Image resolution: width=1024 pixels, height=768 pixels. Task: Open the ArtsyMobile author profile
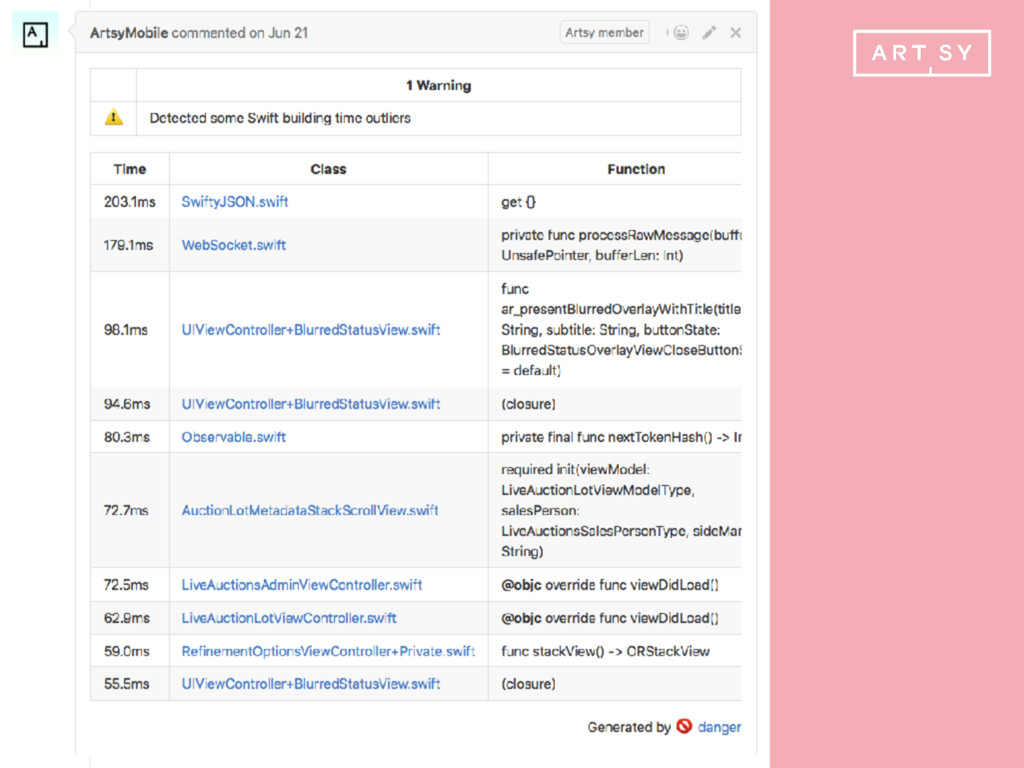(x=129, y=33)
